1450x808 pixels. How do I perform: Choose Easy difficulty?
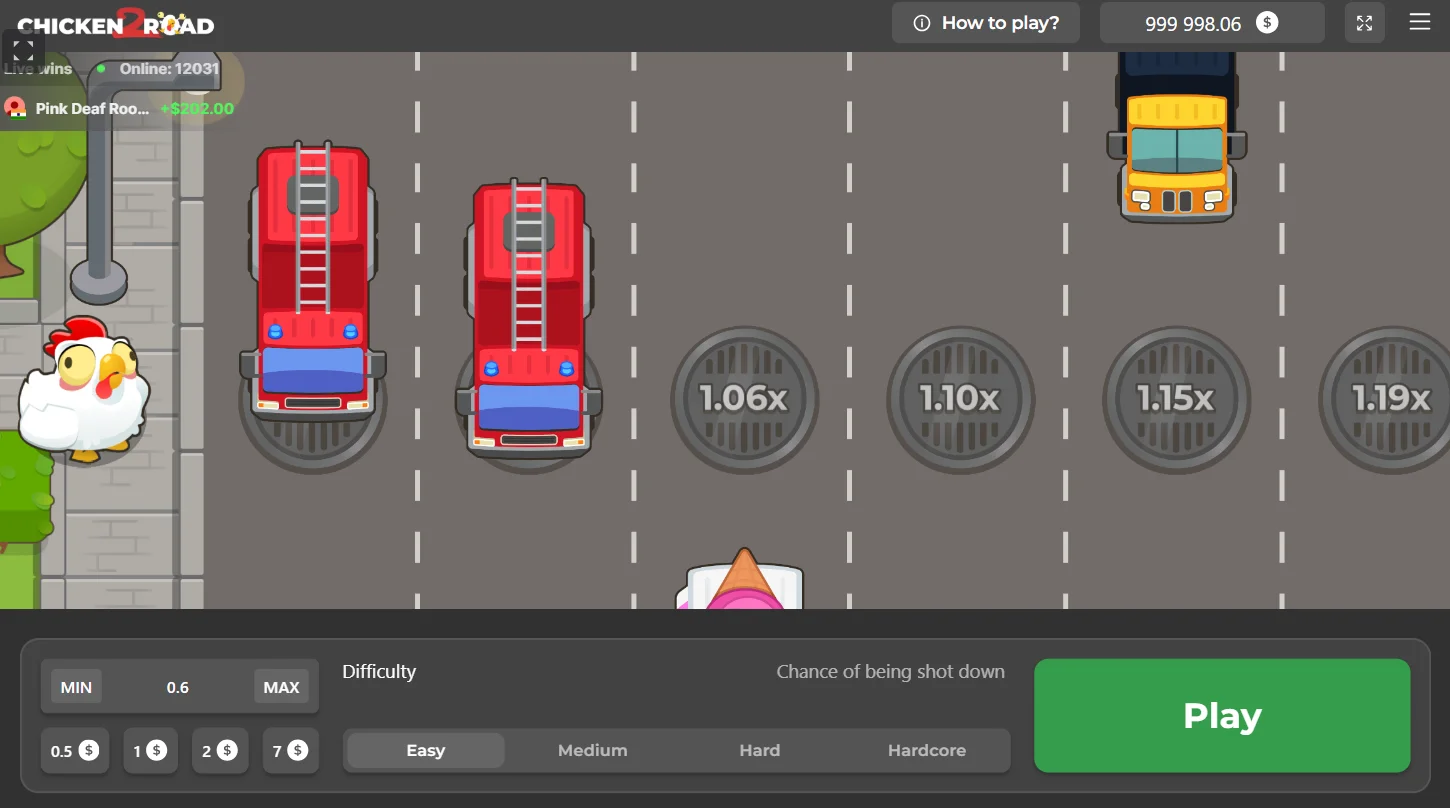[x=426, y=750]
